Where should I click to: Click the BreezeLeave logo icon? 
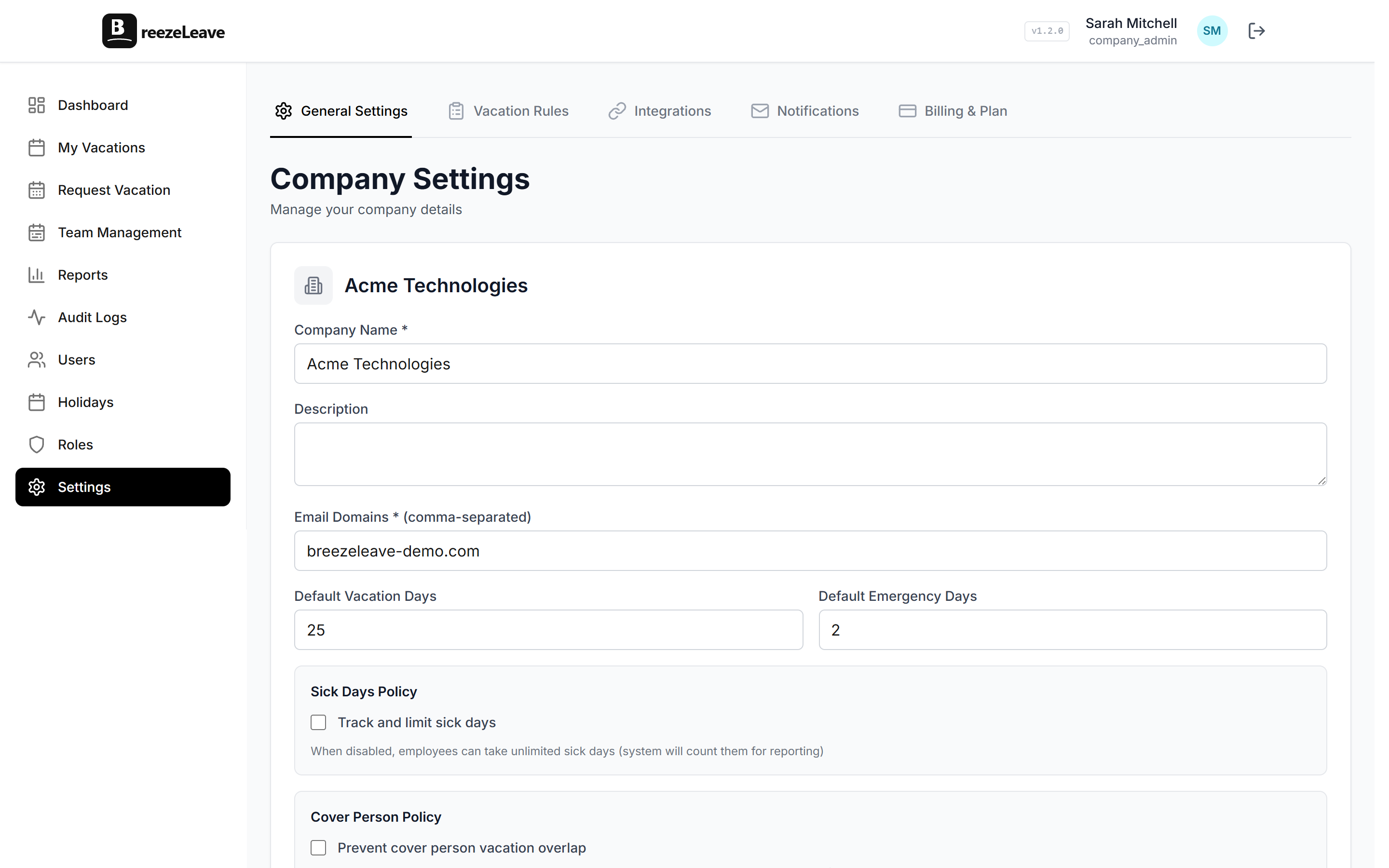tap(120, 31)
